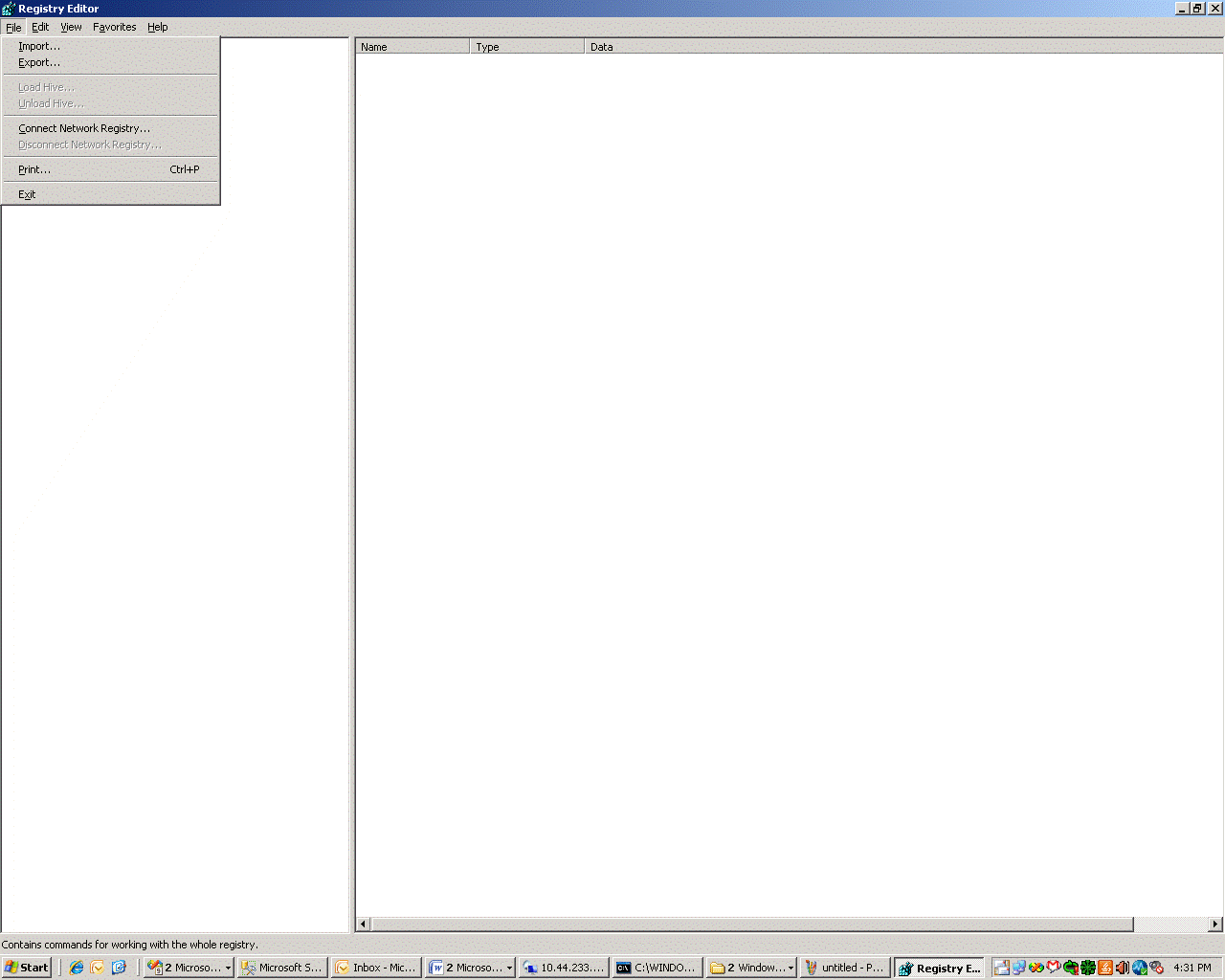Open the orange Java tray icon
1225x980 pixels.
(x=1105, y=968)
